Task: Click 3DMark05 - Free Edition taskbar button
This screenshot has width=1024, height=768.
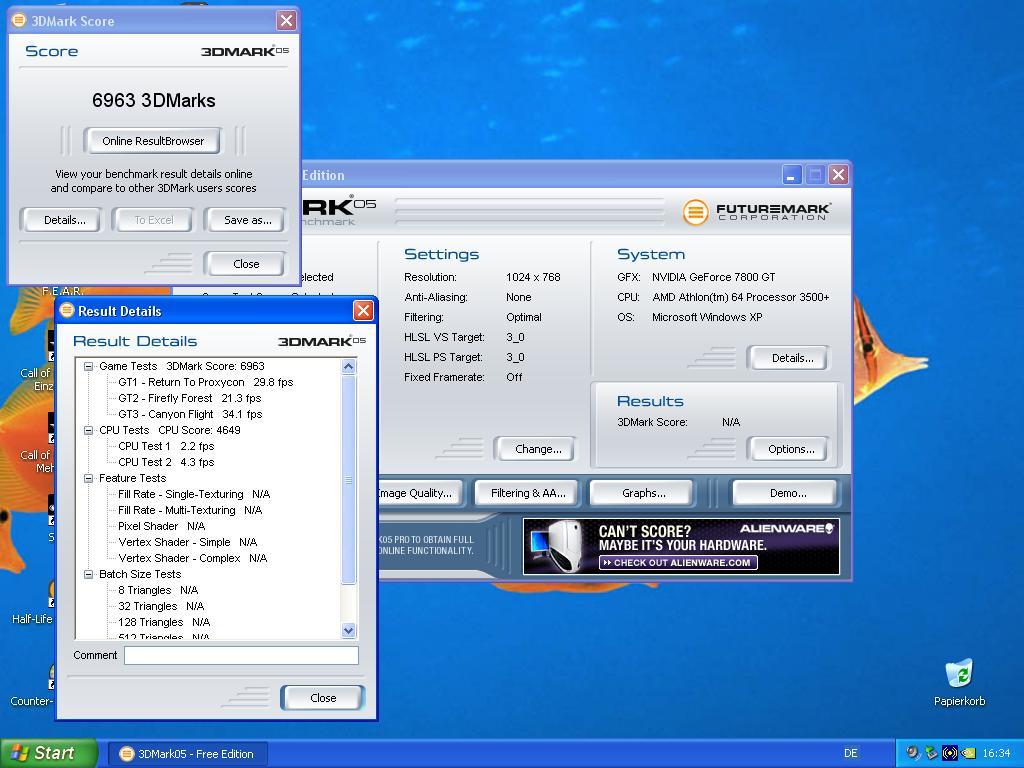Action: tap(187, 754)
